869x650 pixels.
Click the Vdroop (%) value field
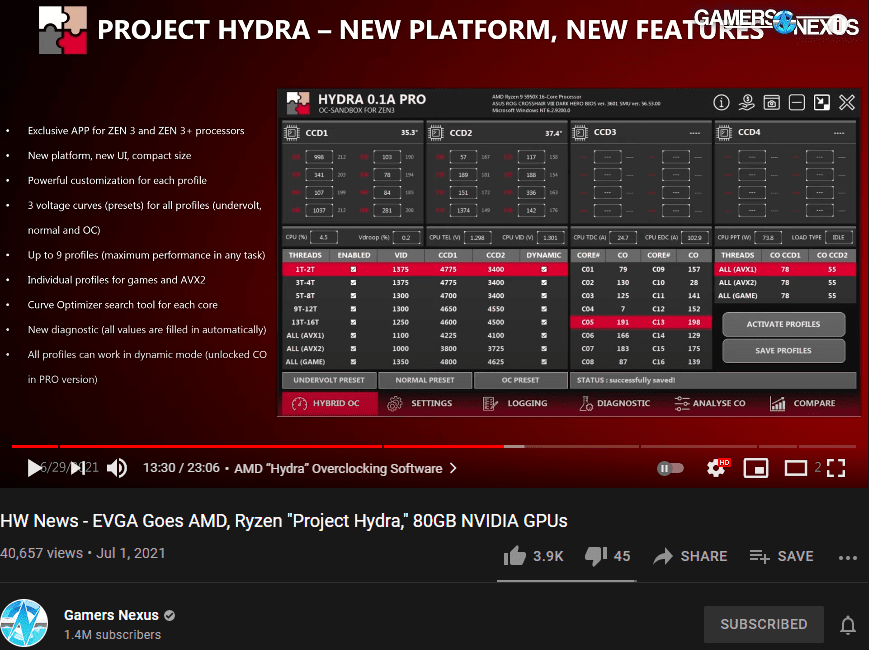click(406, 237)
